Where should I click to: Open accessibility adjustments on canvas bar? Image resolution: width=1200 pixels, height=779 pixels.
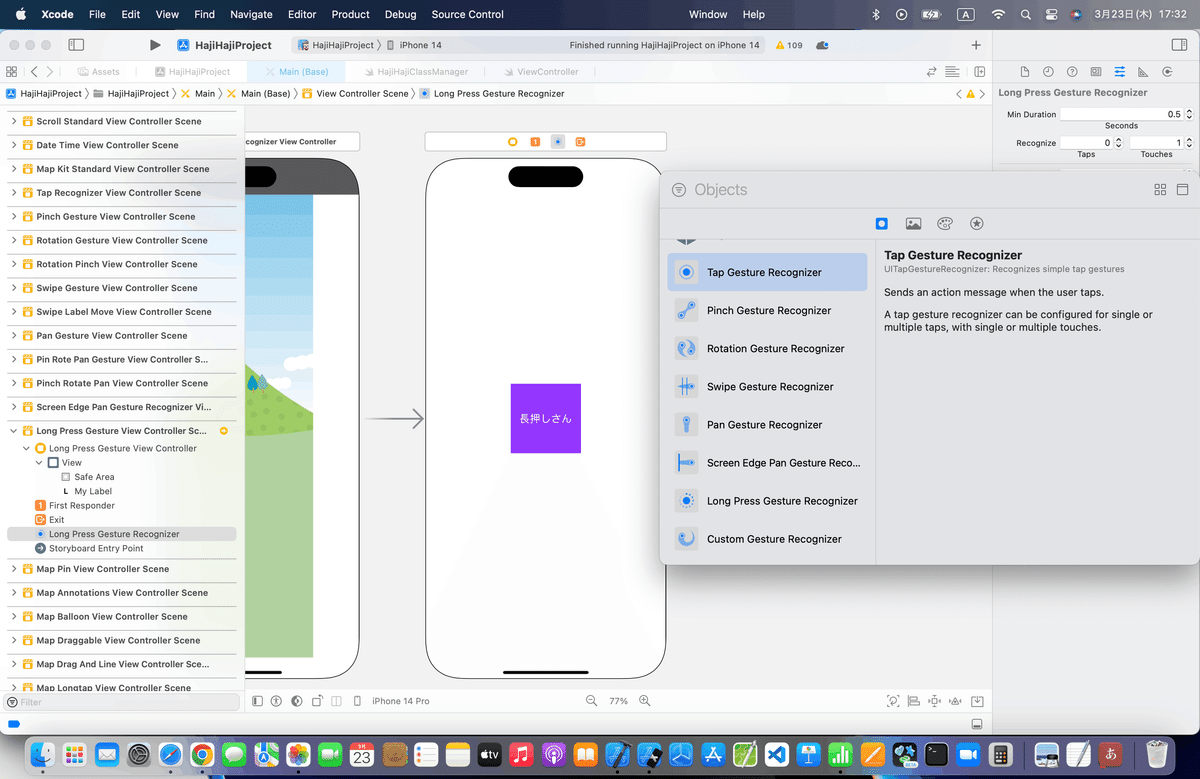coord(277,701)
